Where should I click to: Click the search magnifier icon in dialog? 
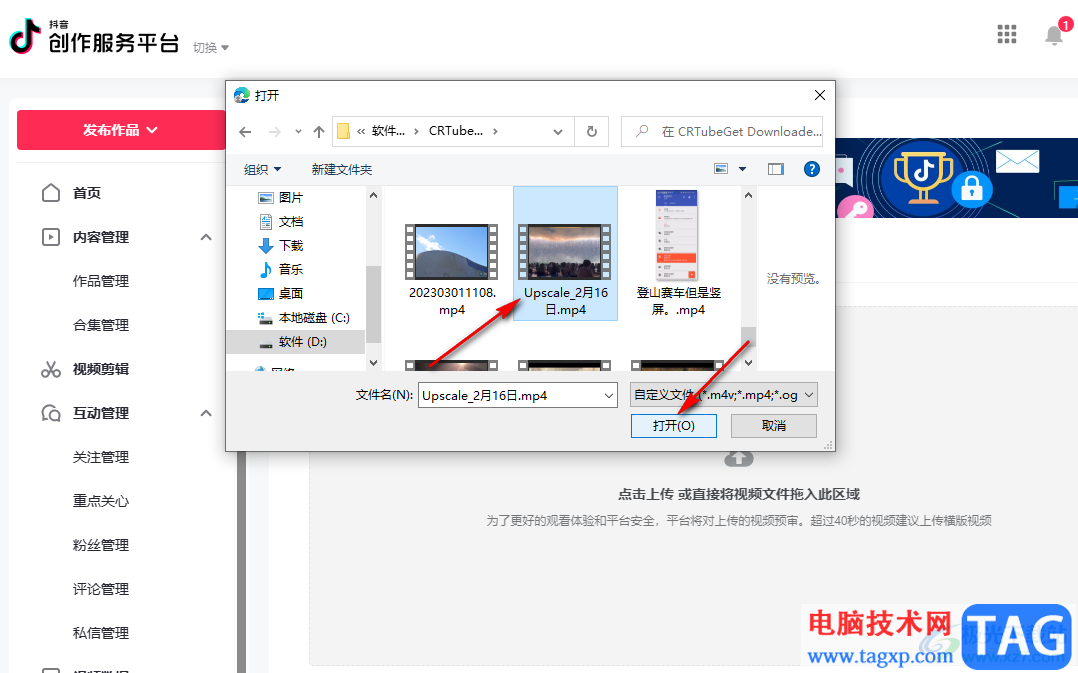pos(642,131)
